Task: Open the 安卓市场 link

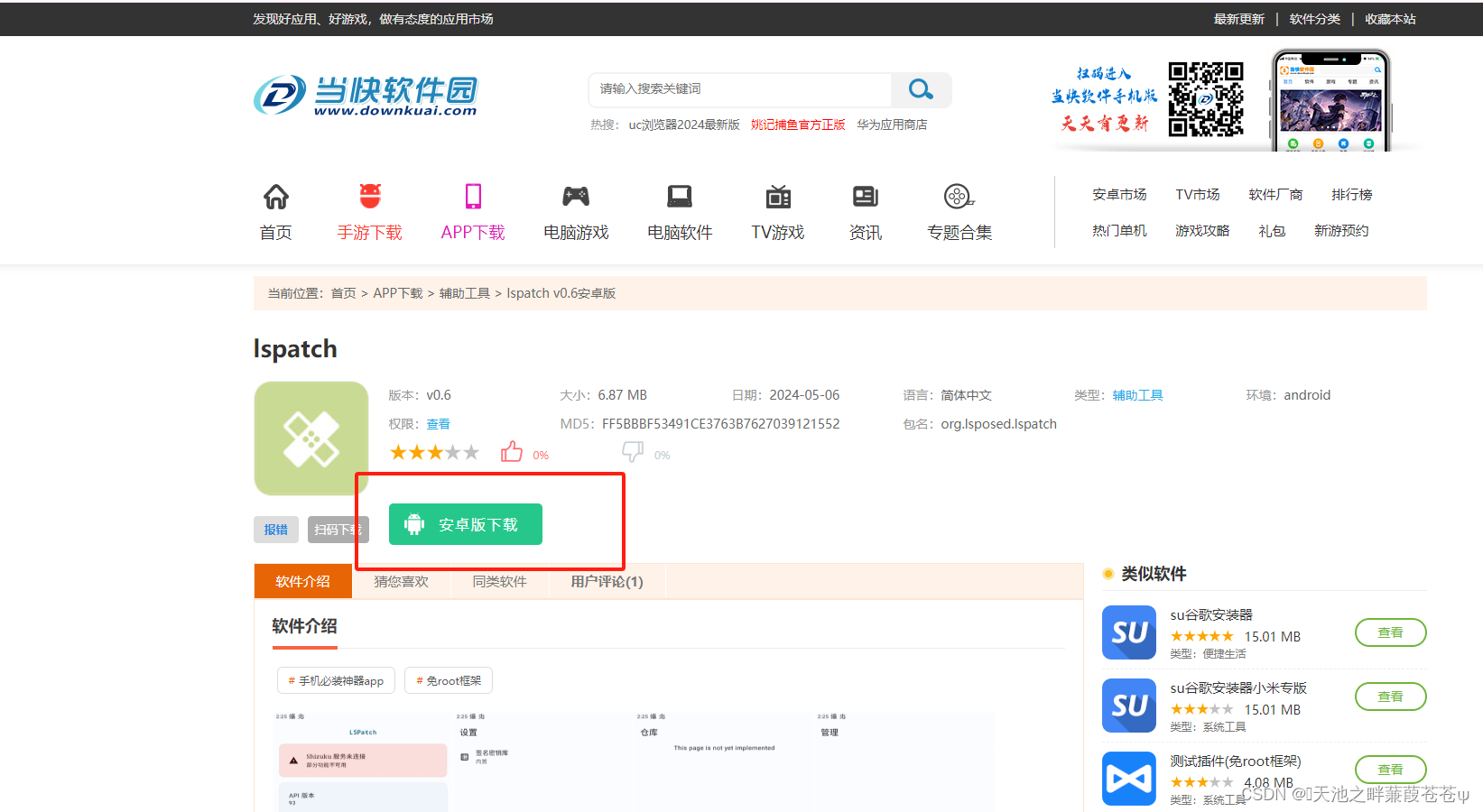Action: coord(1119,195)
